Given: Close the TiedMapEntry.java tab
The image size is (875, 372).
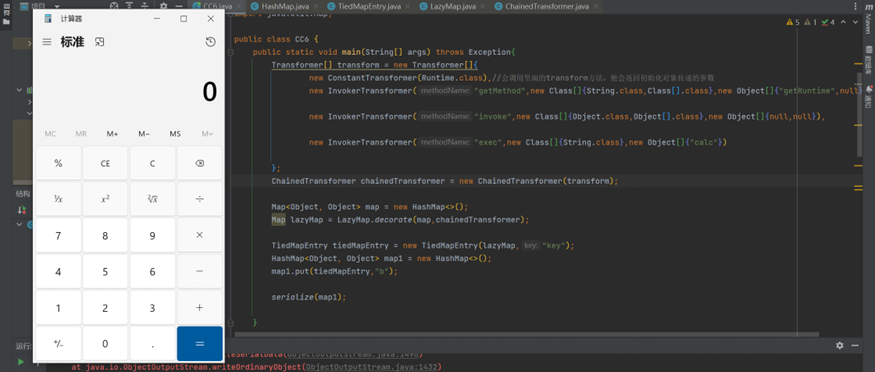Looking at the screenshot, I should click(x=408, y=7).
